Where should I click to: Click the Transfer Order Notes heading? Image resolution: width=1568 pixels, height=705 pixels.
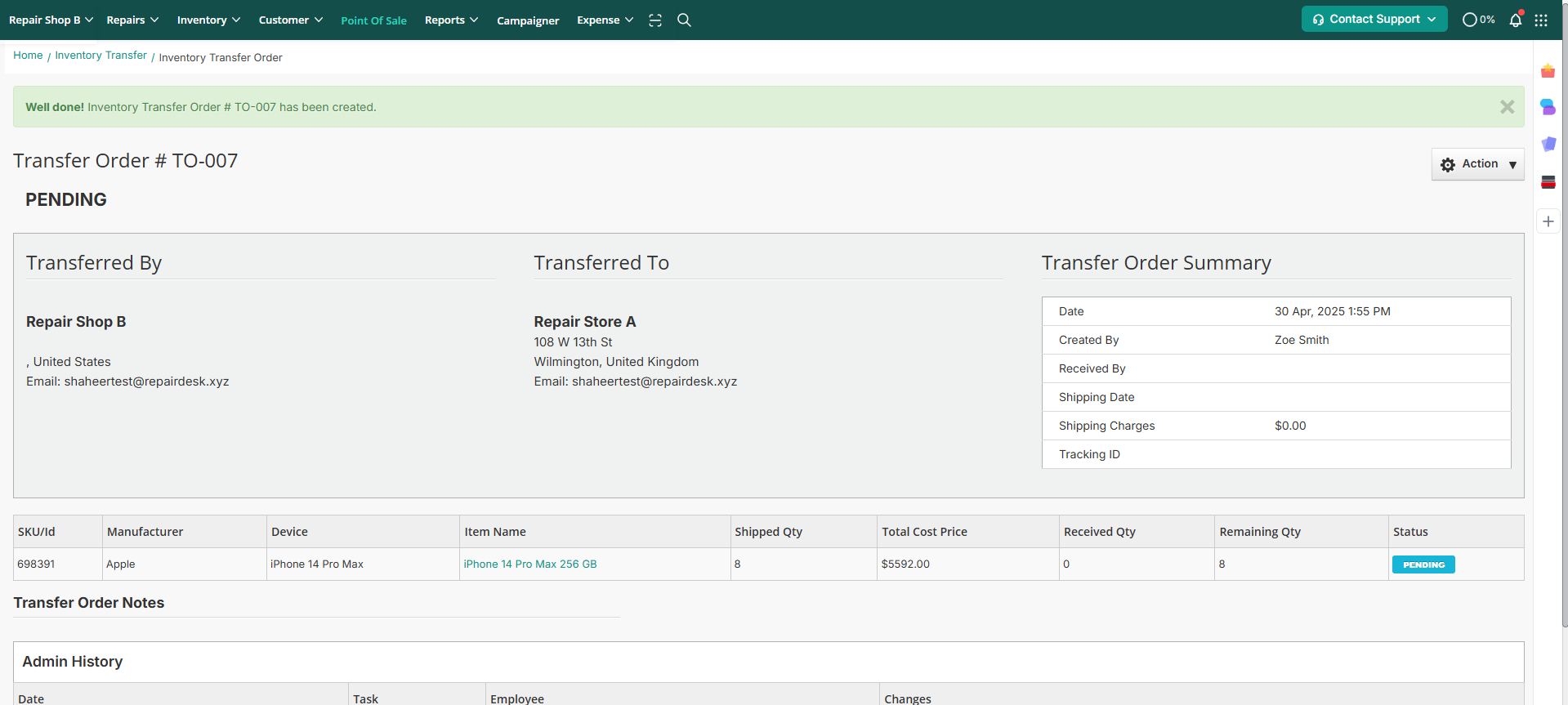tap(89, 603)
